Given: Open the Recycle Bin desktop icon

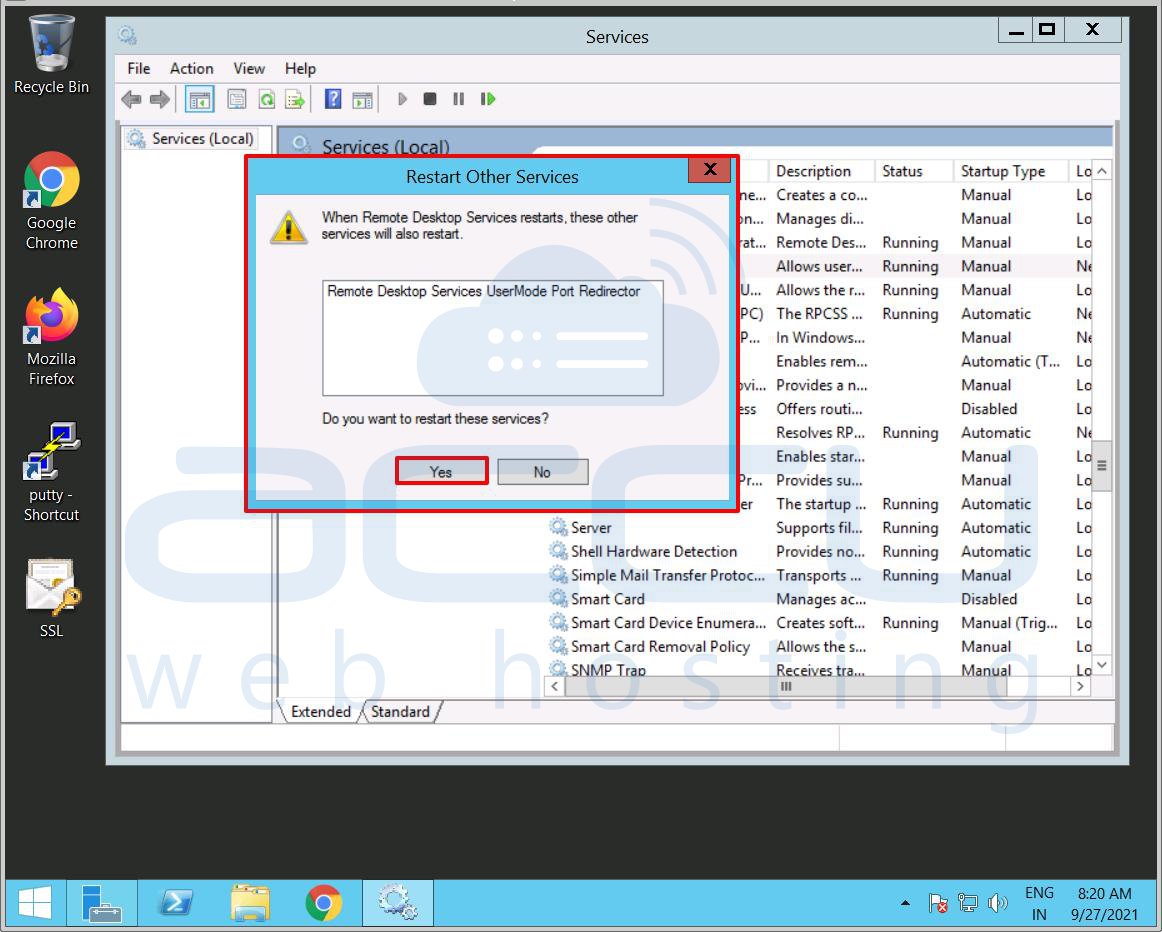Looking at the screenshot, I should tap(51, 55).
